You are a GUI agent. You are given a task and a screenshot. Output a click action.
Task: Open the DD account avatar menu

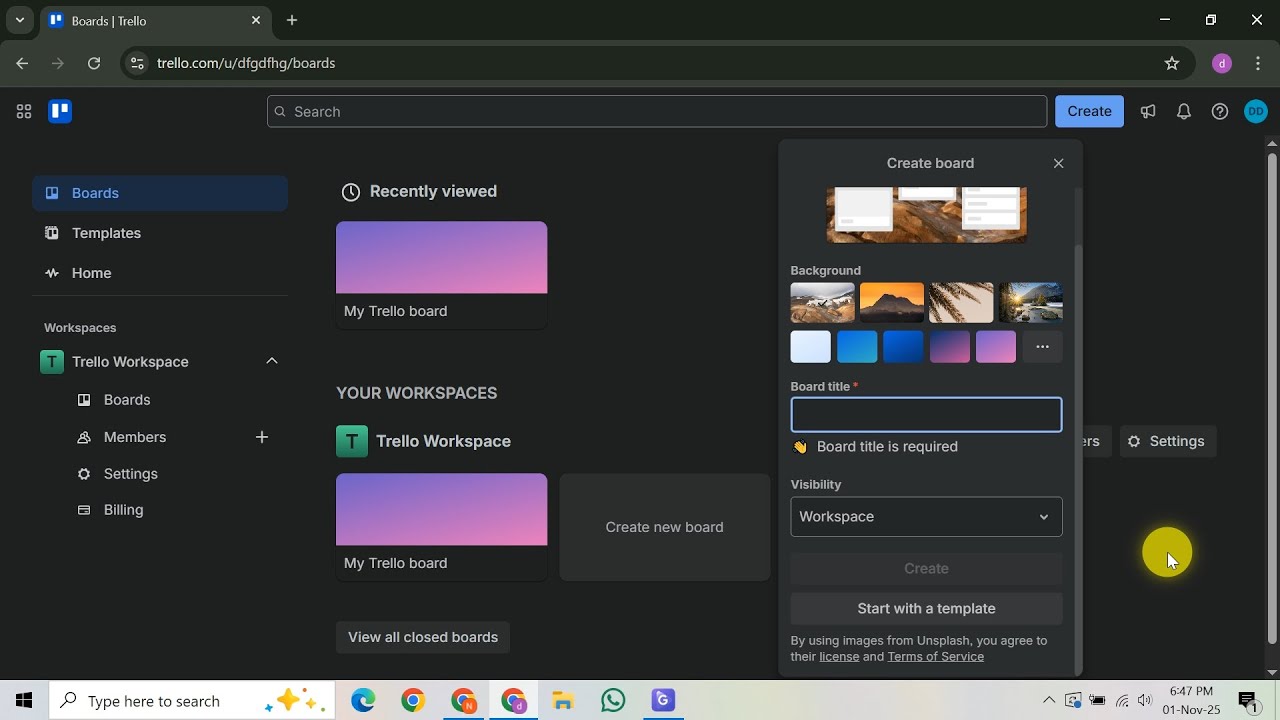[1256, 112]
